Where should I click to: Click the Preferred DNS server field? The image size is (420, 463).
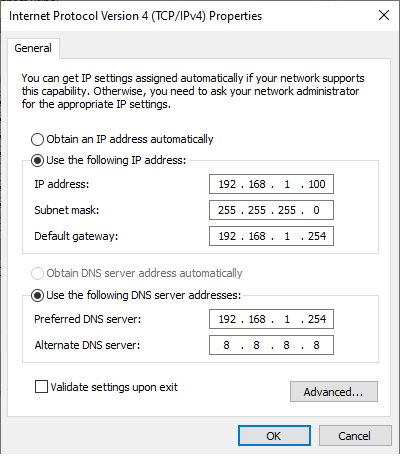coord(271,319)
